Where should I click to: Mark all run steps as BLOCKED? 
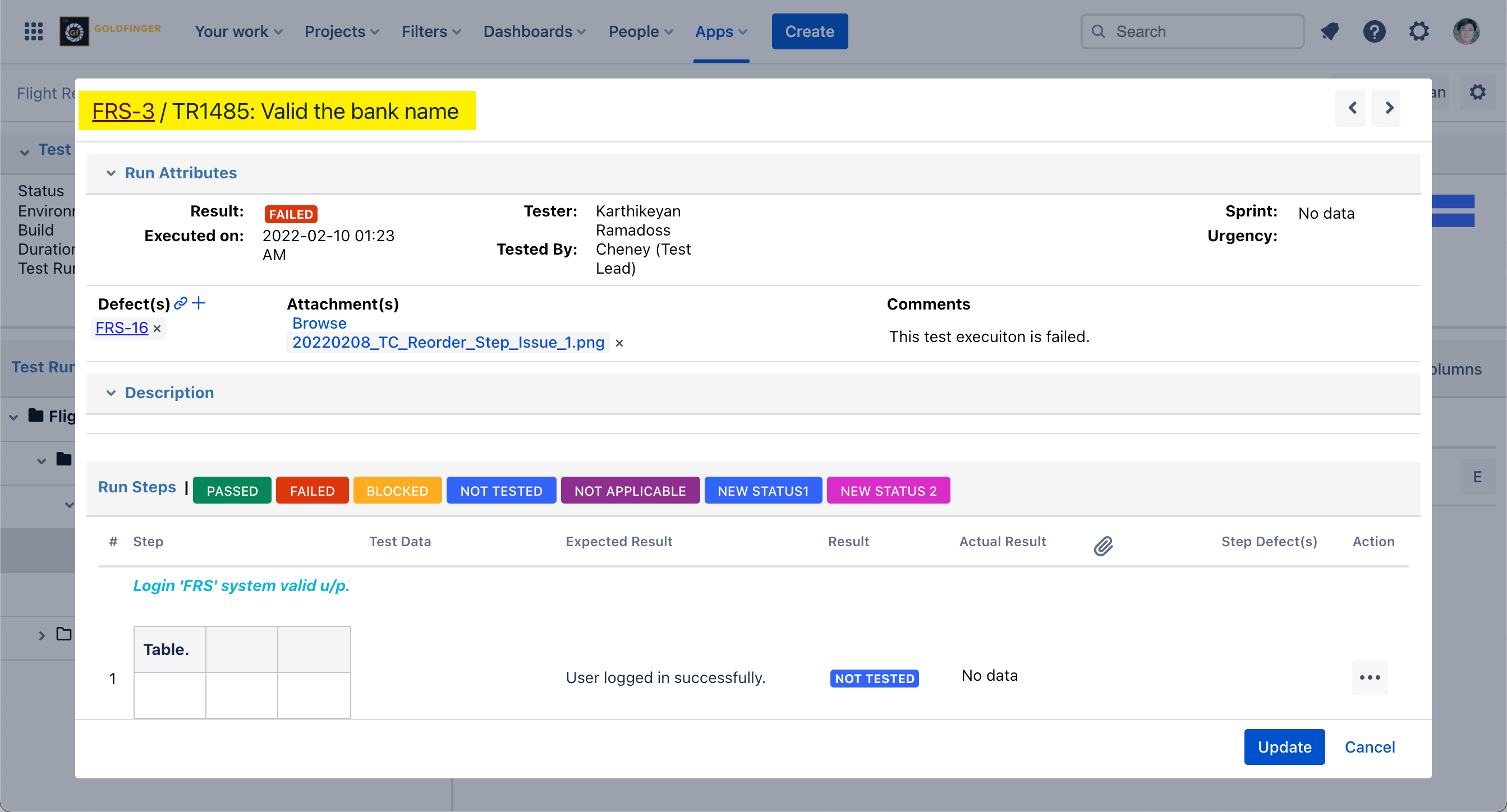pyautogui.click(x=397, y=491)
